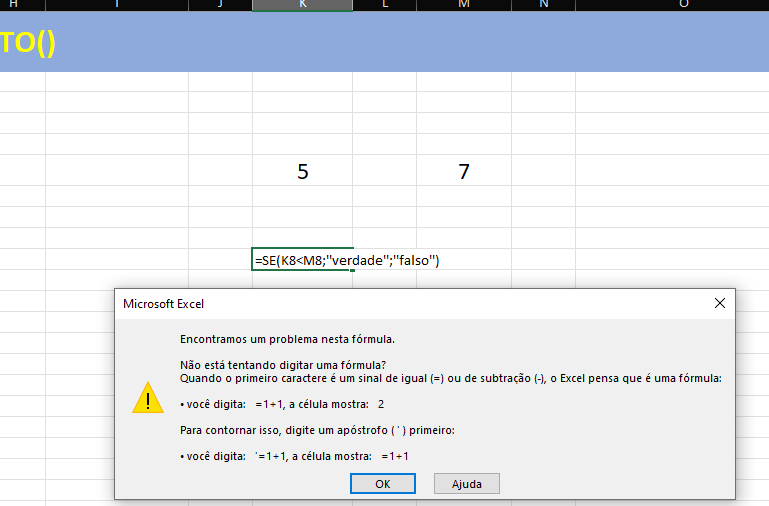Screen dimensions: 769x506
Task: Click the fill handle of the selected cell
Action: pyautogui.click(x=352, y=270)
